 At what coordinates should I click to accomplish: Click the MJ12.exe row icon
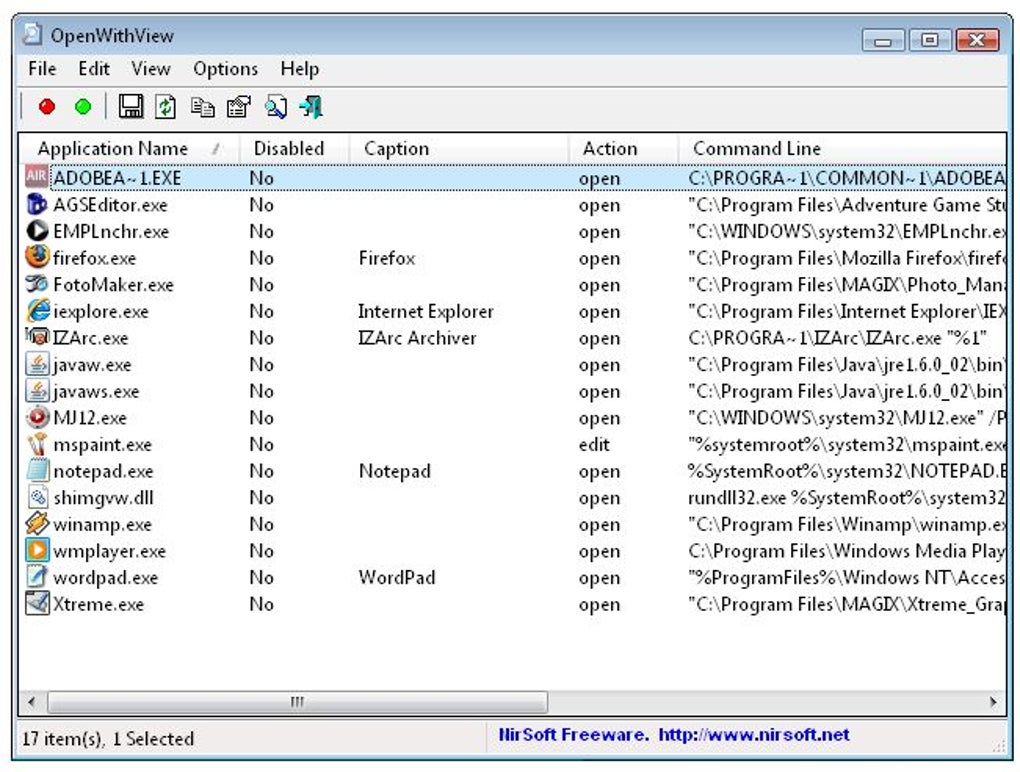coord(37,417)
